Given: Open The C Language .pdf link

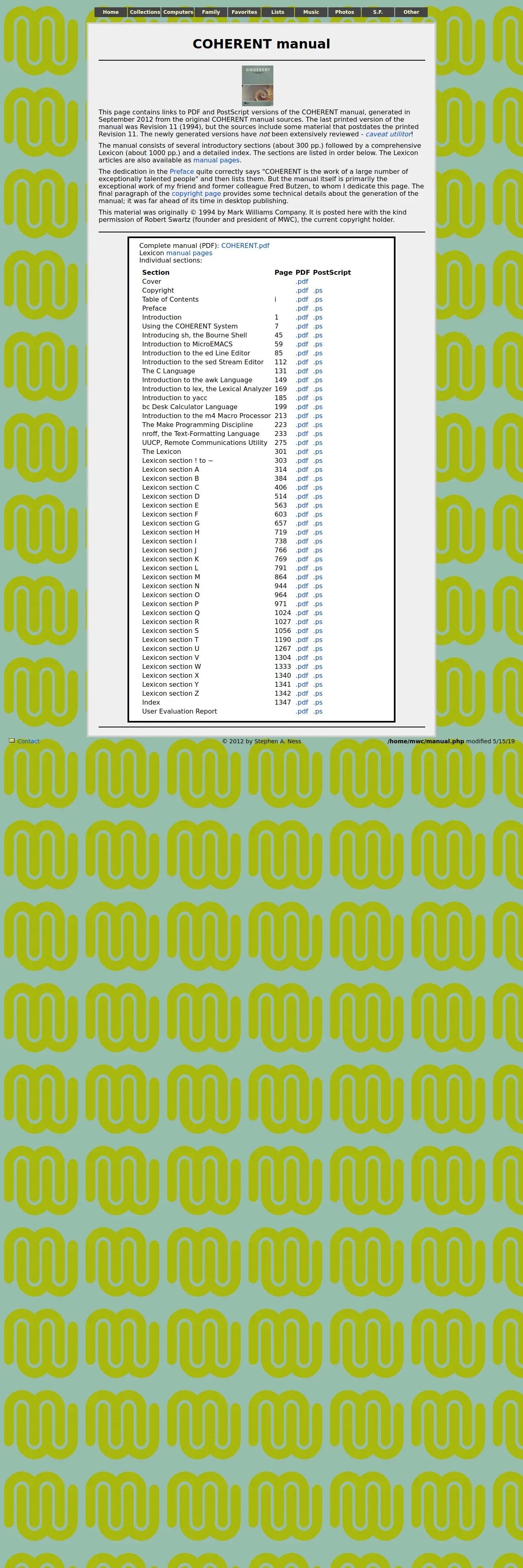Looking at the screenshot, I should pyautogui.click(x=302, y=371).
